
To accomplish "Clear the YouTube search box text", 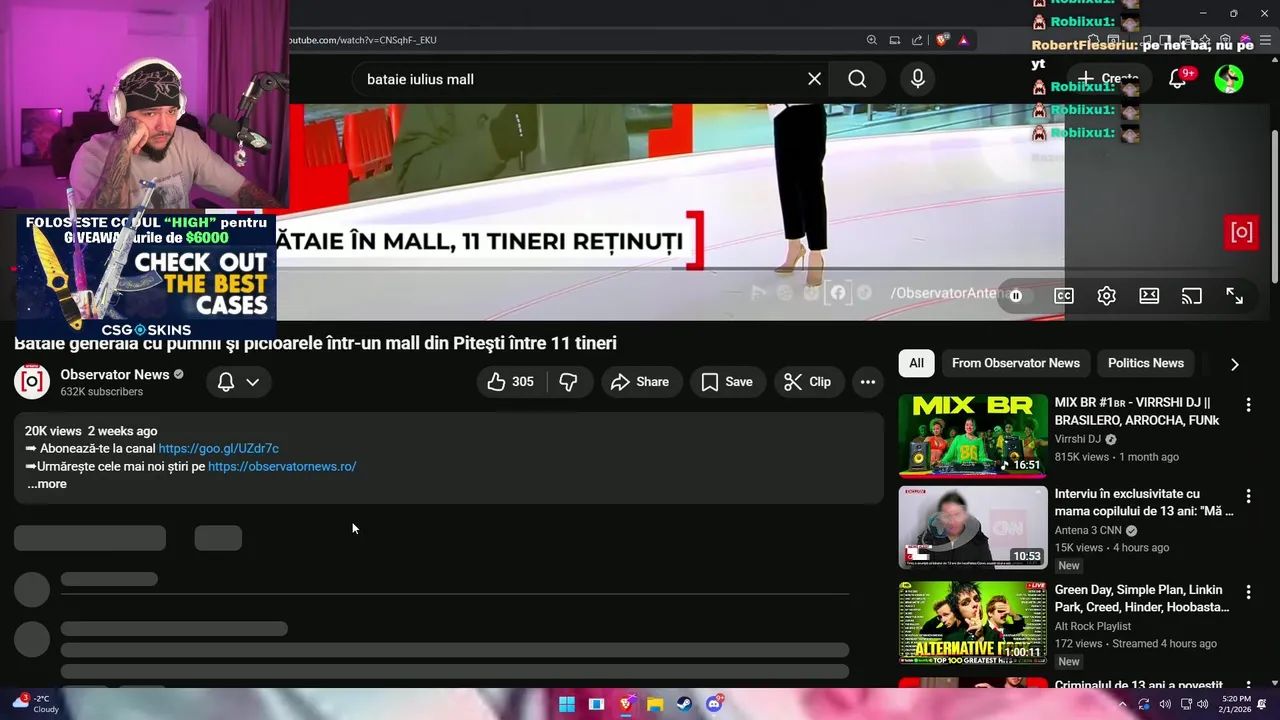I will 815,79.
